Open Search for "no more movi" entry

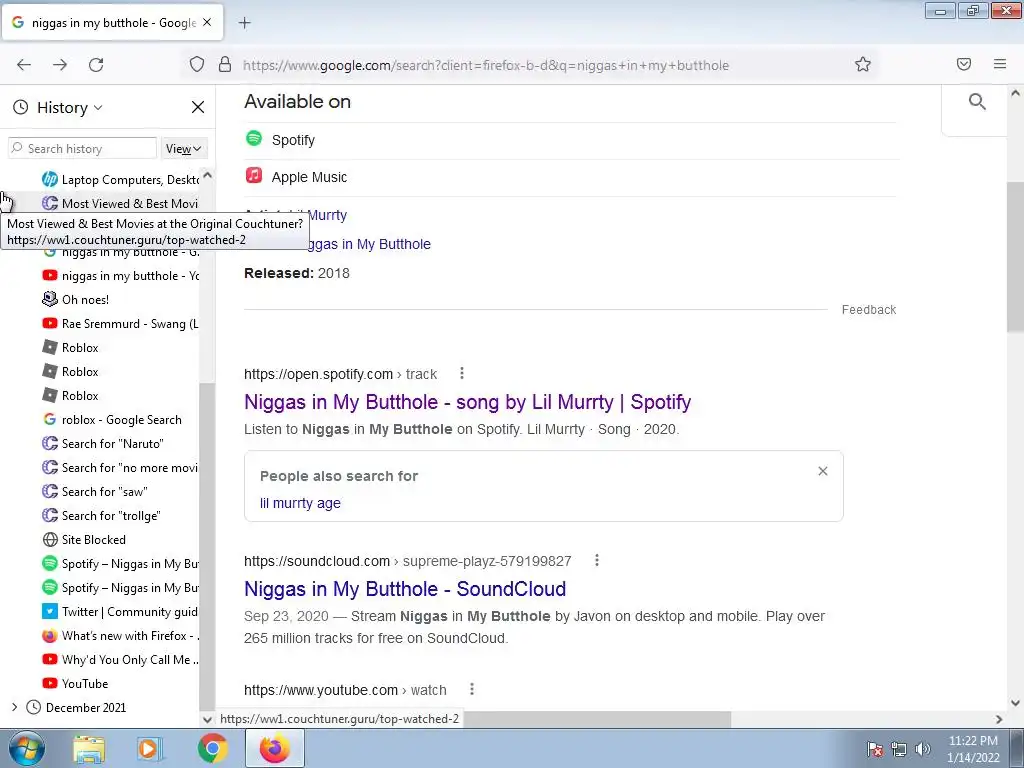(120, 468)
